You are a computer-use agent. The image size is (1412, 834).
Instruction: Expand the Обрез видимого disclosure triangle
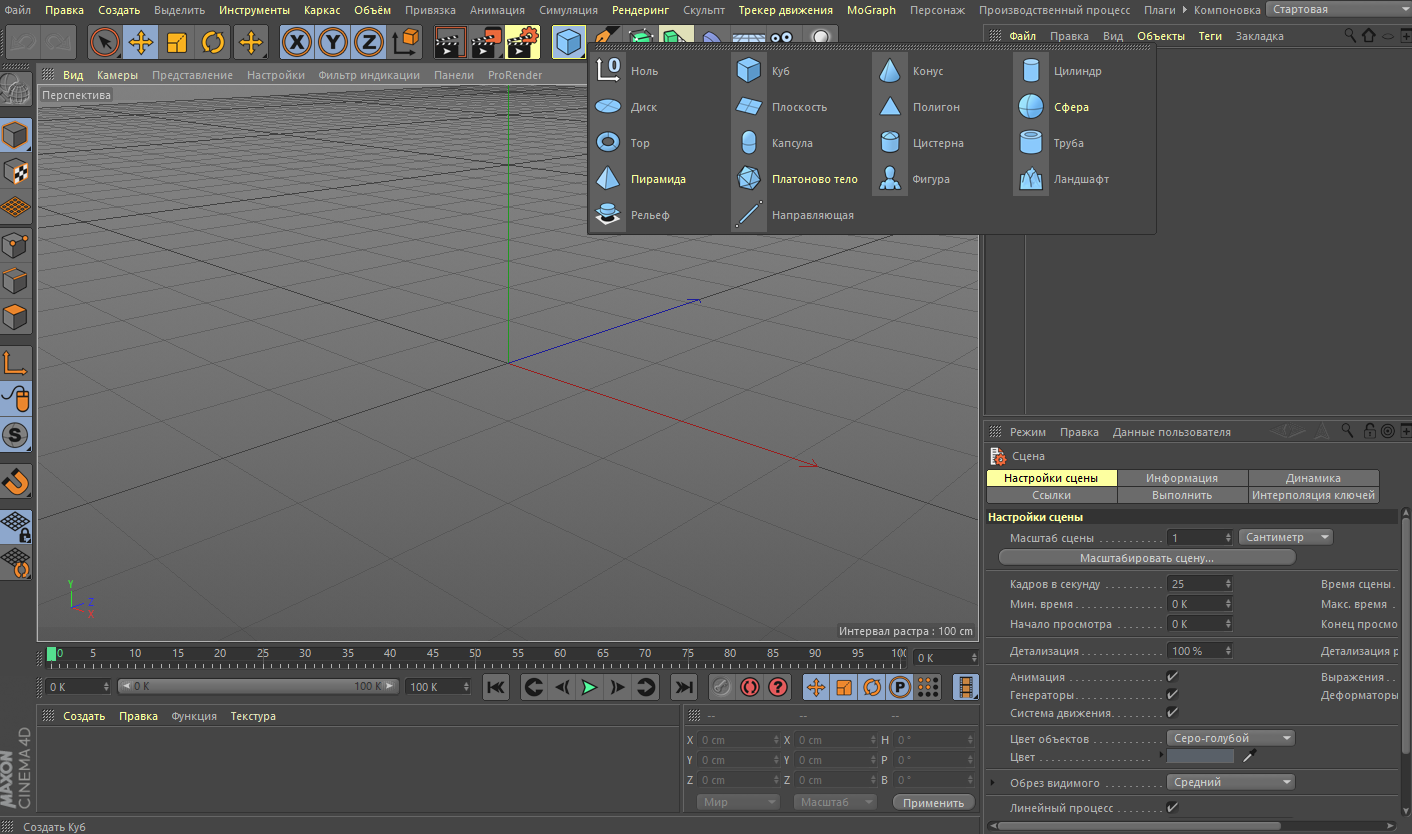pos(992,782)
